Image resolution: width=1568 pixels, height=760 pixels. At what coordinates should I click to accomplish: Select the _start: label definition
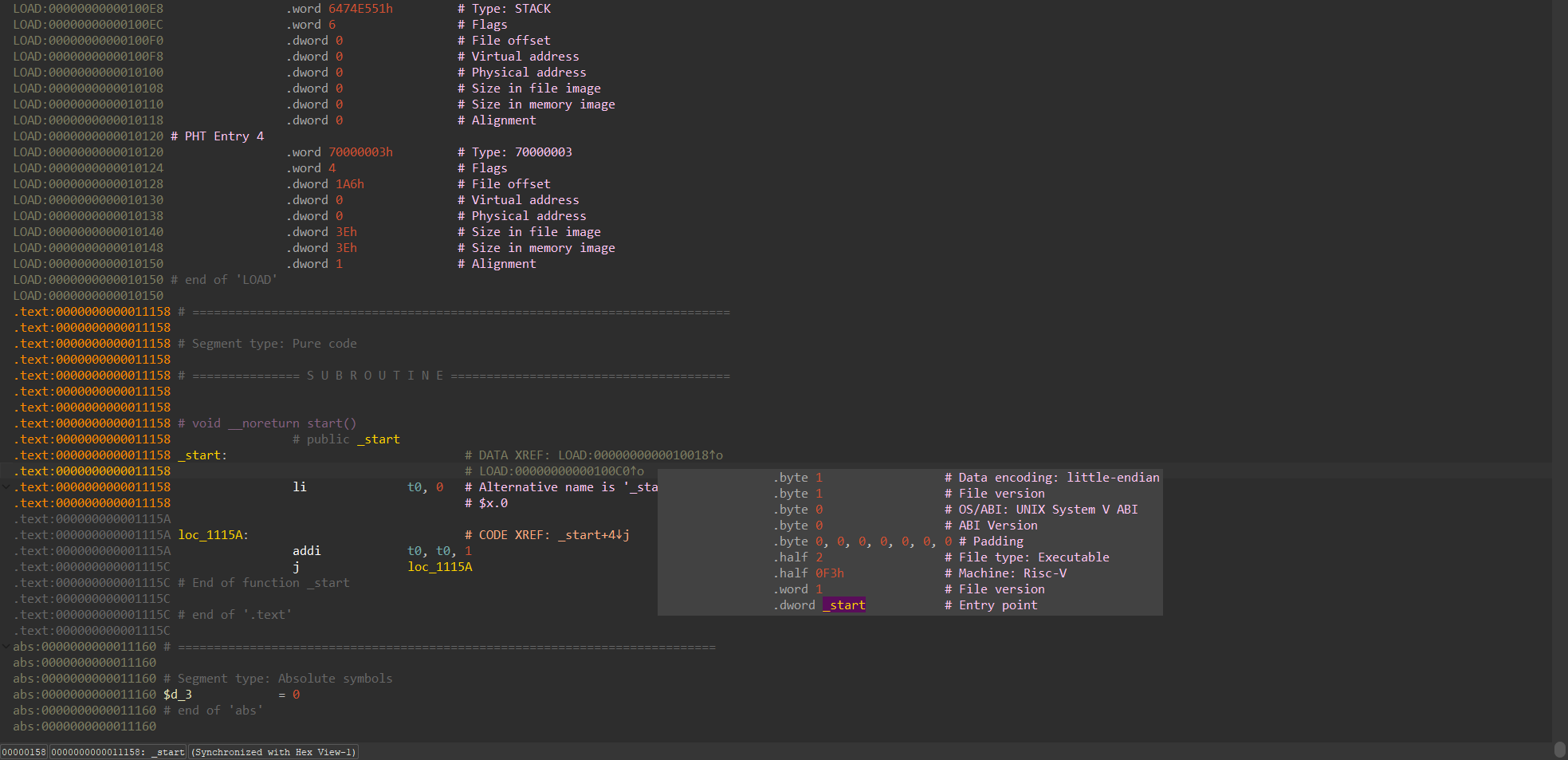202,455
